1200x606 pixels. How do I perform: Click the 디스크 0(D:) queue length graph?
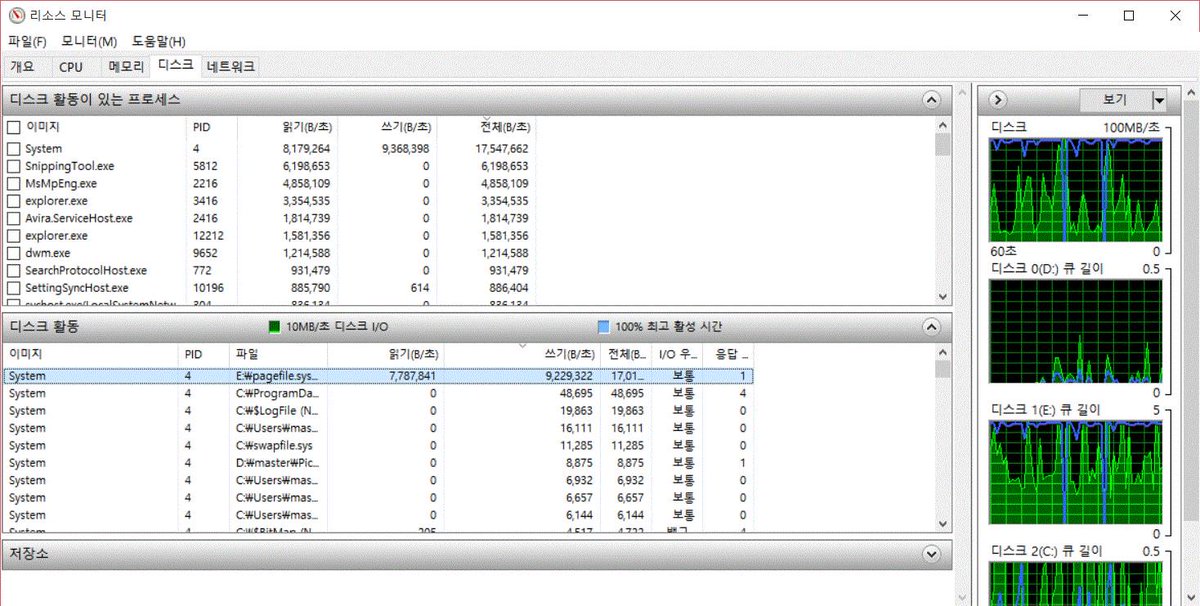click(1076, 332)
